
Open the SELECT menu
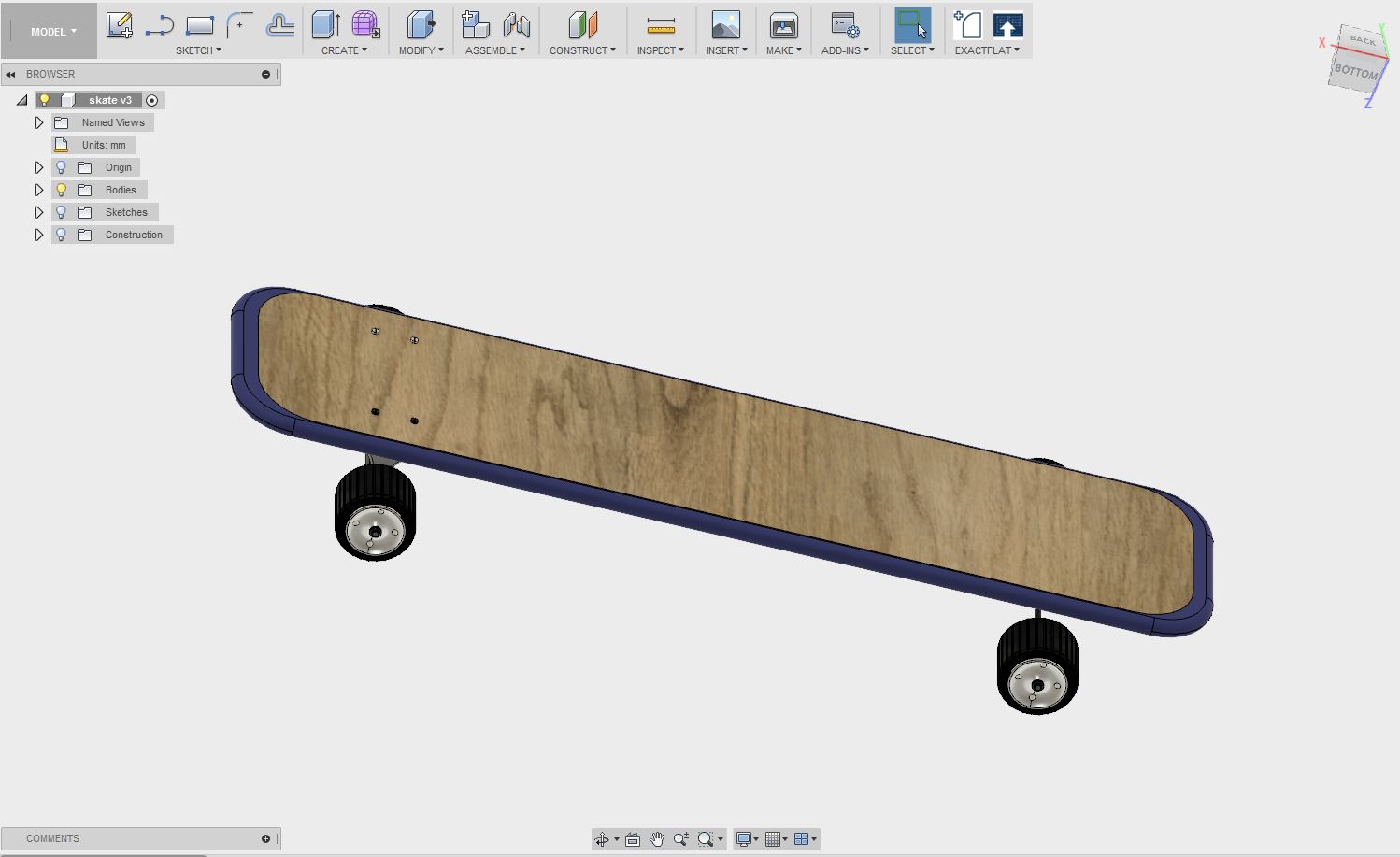click(912, 50)
